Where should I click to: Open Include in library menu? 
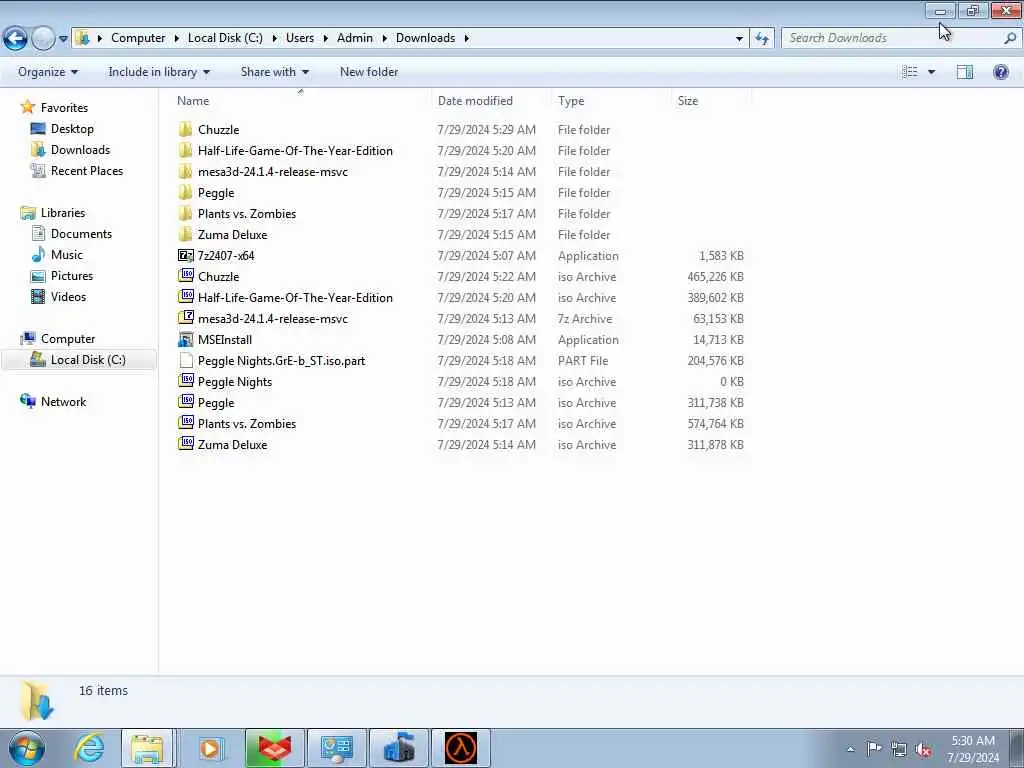(159, 72)
